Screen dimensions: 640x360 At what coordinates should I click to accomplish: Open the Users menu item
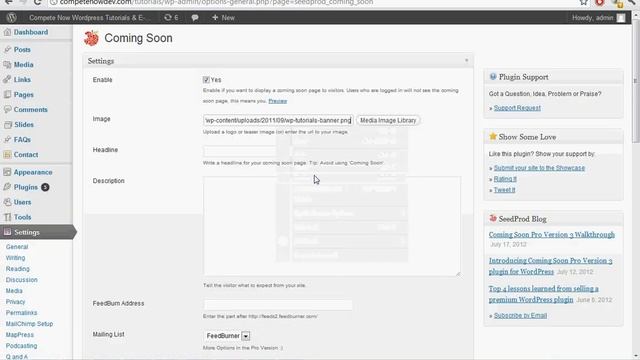22,202
